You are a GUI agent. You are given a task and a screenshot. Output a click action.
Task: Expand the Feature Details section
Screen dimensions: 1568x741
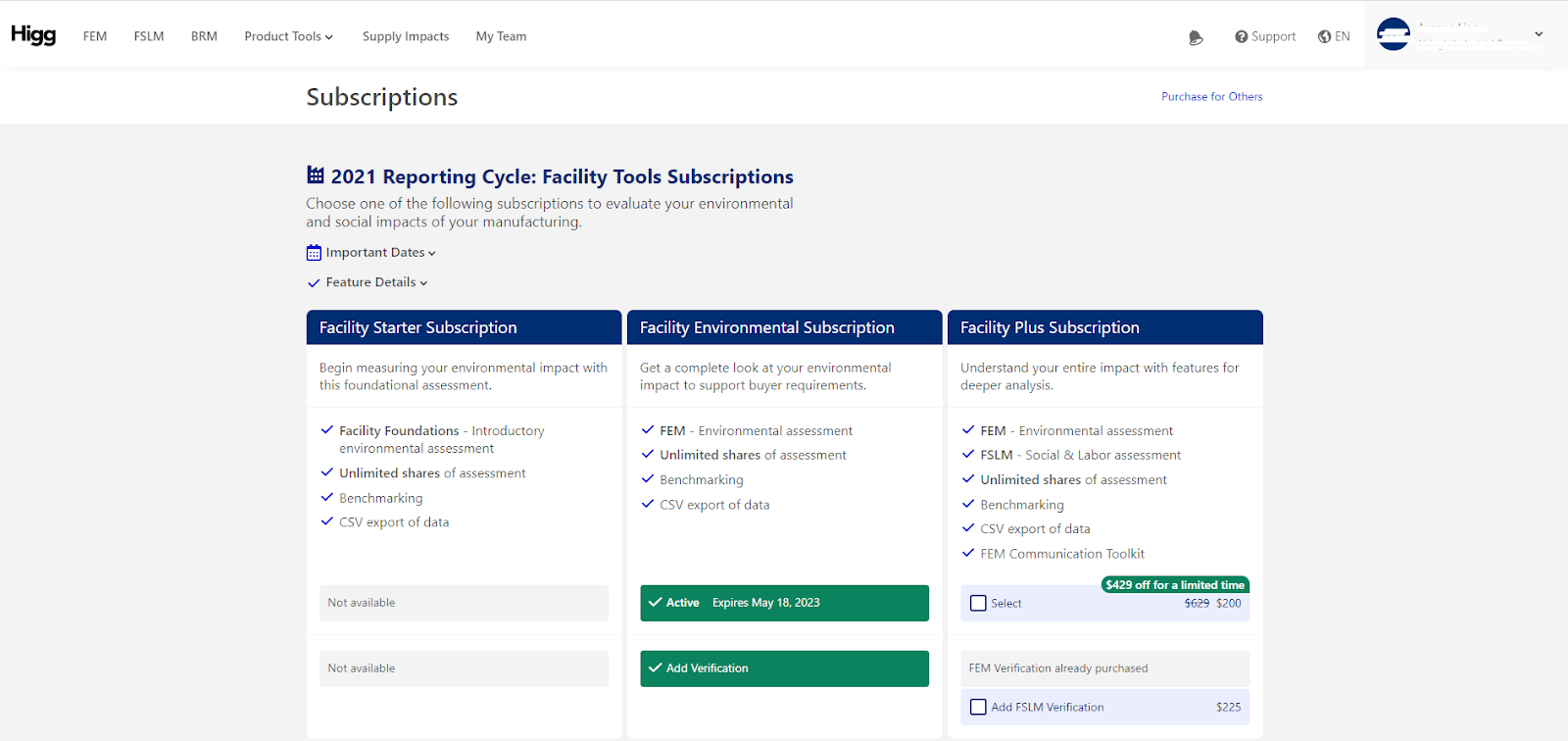[376, 282]
